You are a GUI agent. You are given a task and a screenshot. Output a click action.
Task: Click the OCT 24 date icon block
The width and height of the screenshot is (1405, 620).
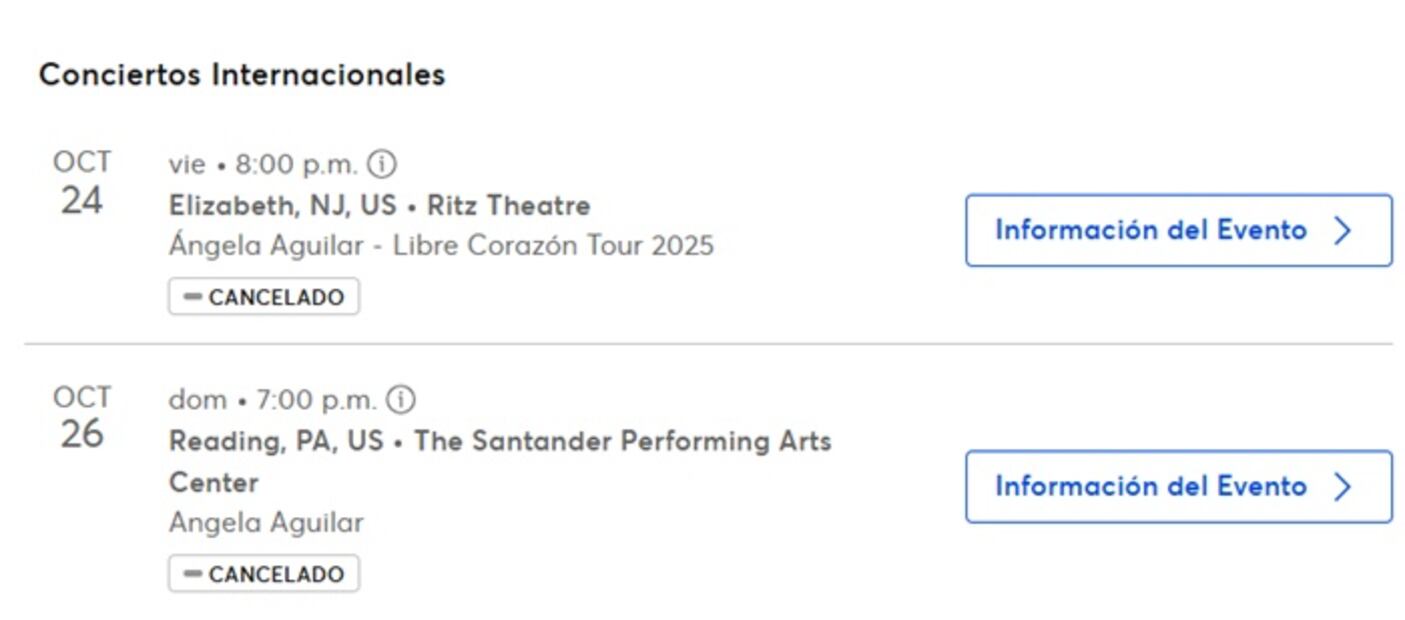[x=85, y=180]
